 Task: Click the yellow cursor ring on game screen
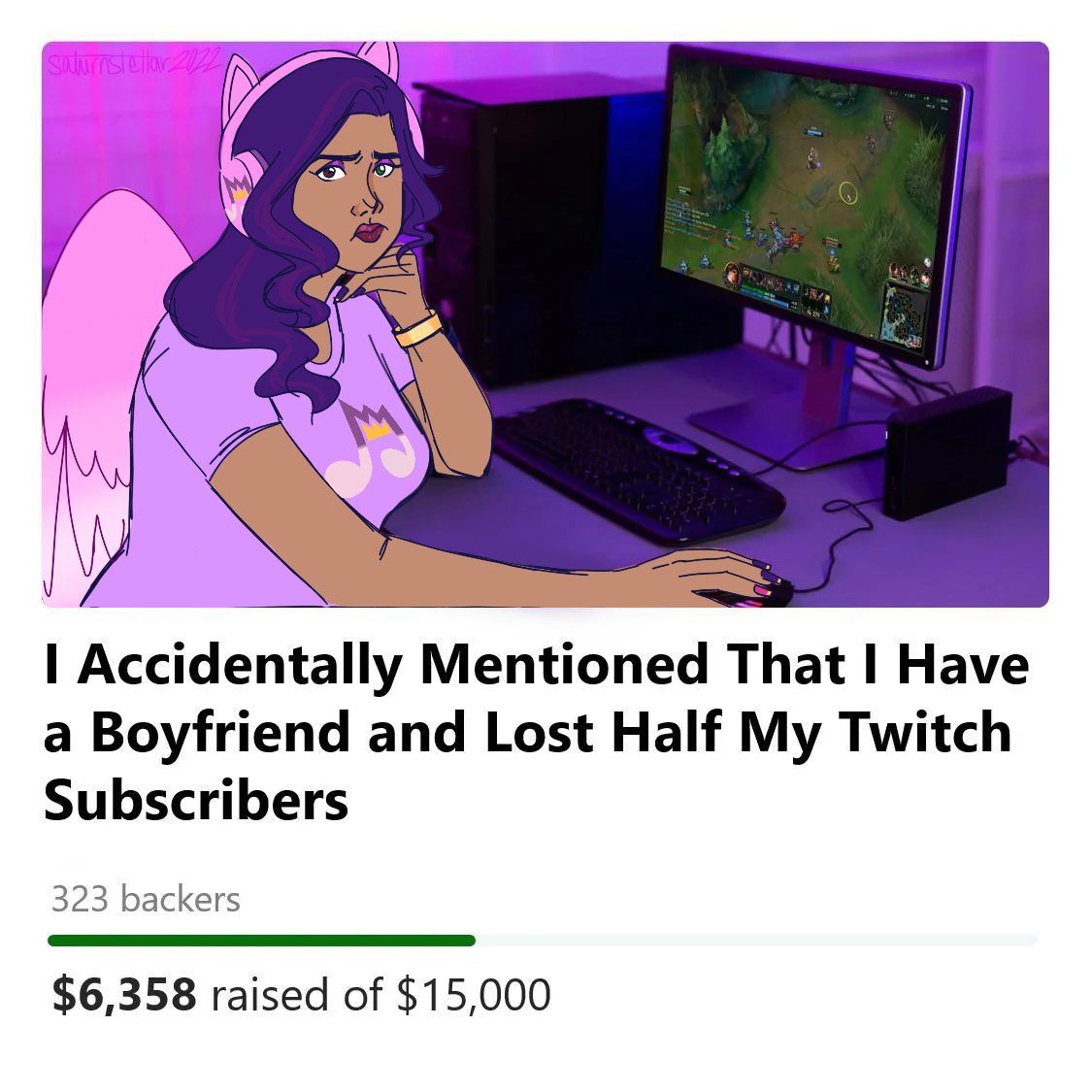tap(847, 193)
